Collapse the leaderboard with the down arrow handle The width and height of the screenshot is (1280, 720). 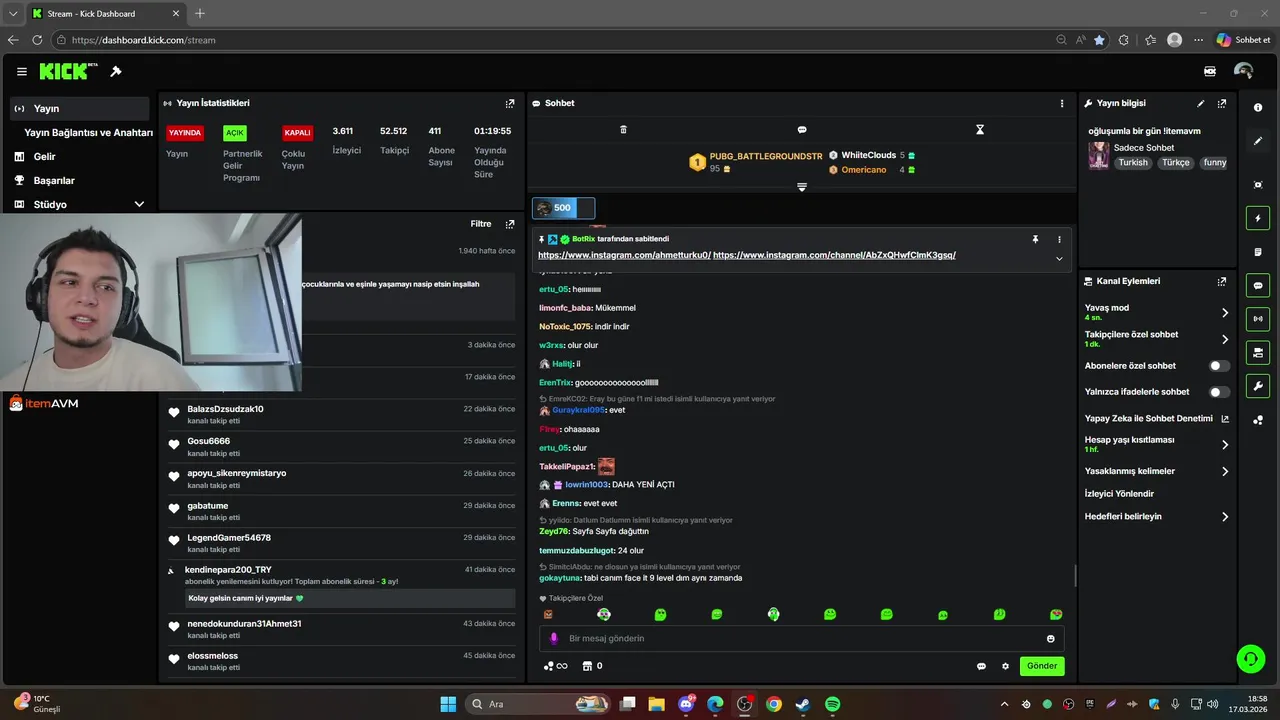coord(801,187)
